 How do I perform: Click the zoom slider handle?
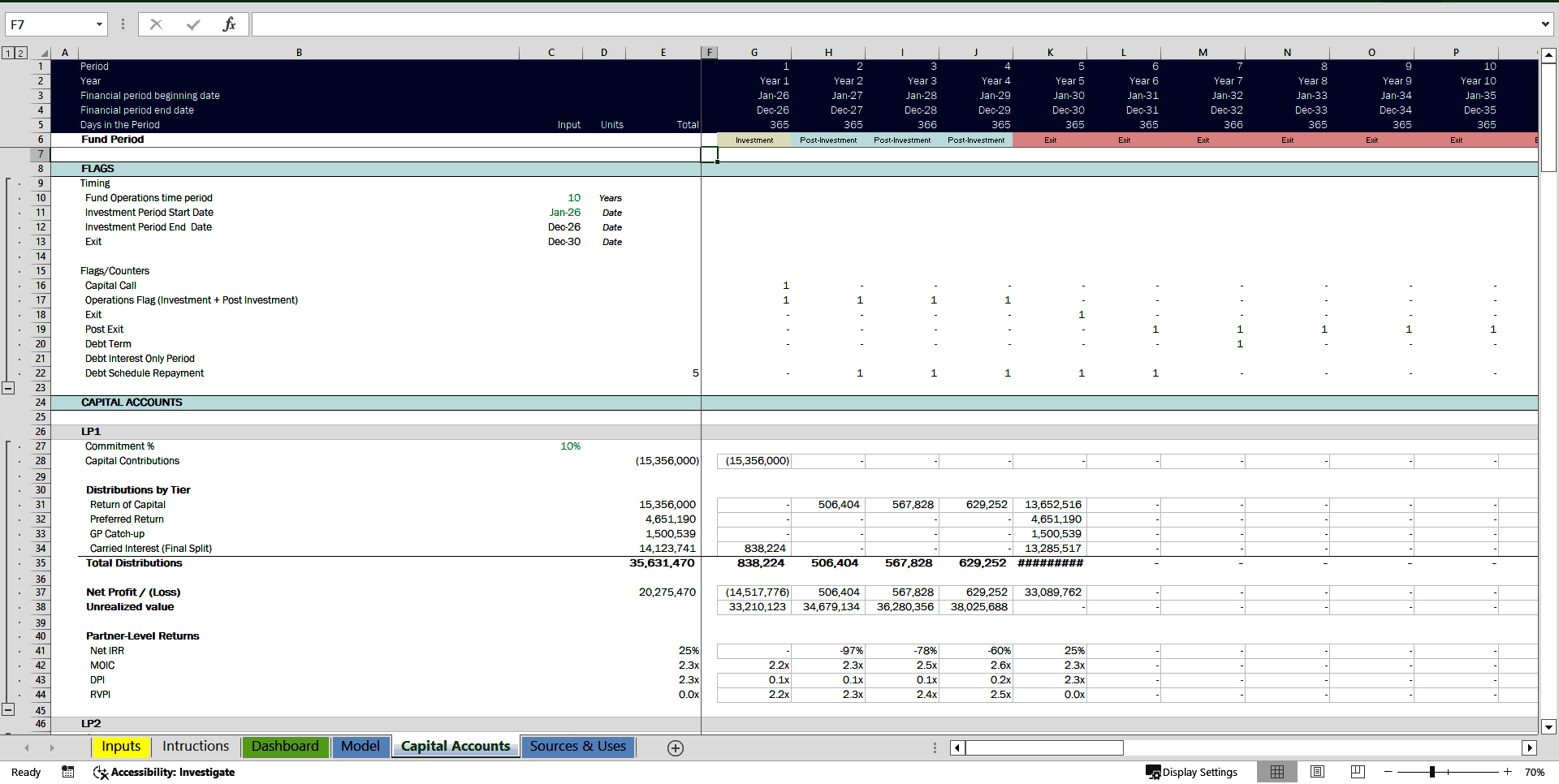1432,772
